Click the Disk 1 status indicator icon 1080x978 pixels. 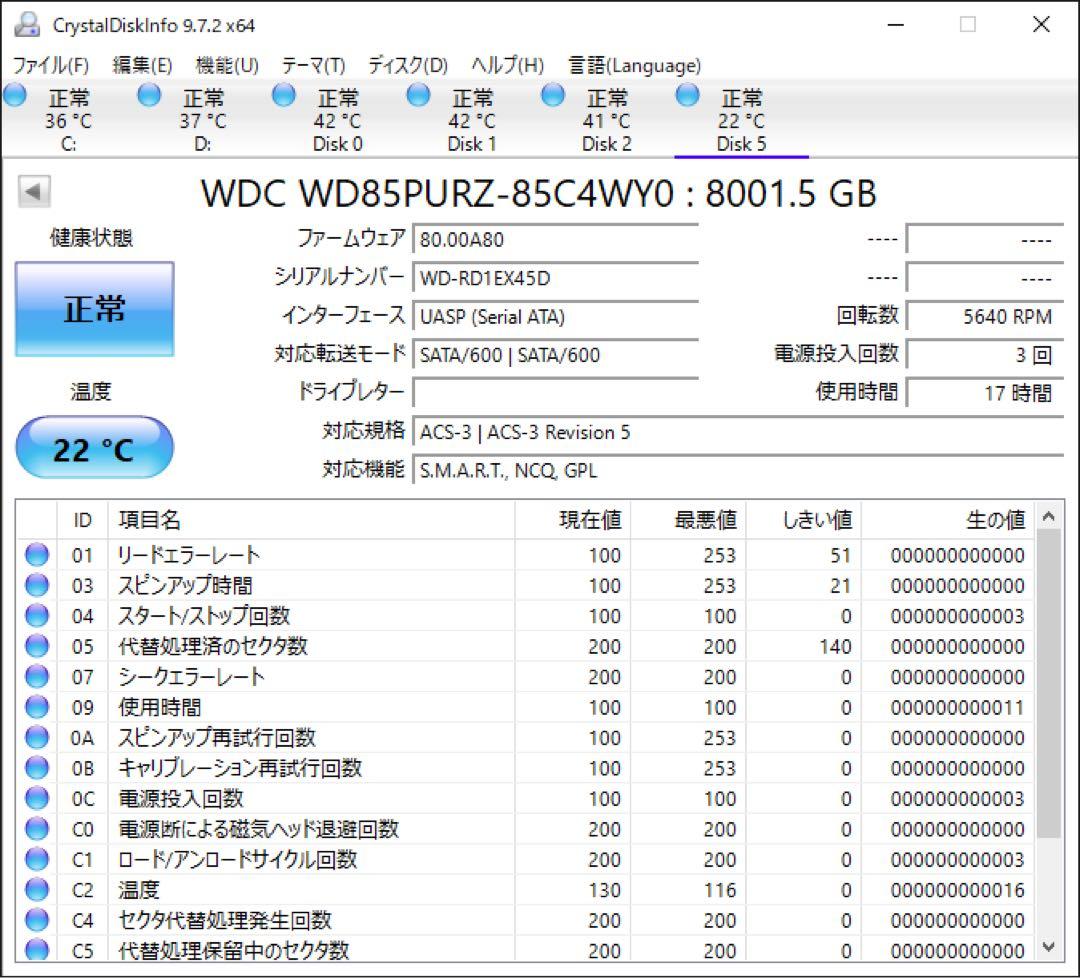pos(417,95)
